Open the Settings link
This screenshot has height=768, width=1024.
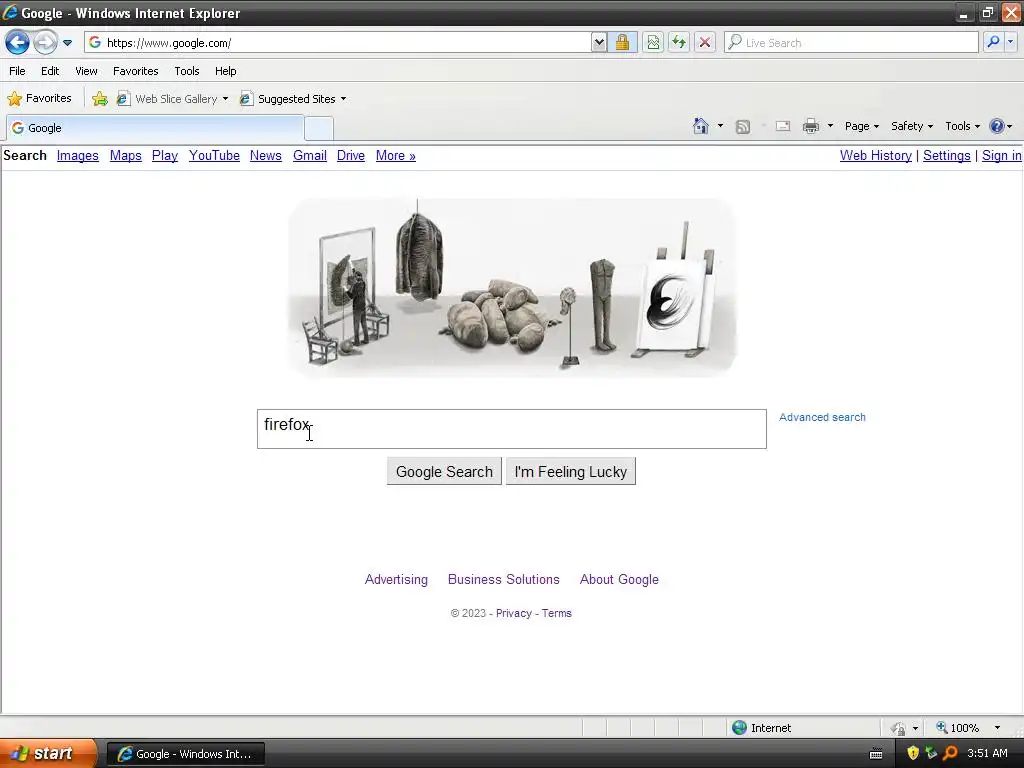point(946,155)
